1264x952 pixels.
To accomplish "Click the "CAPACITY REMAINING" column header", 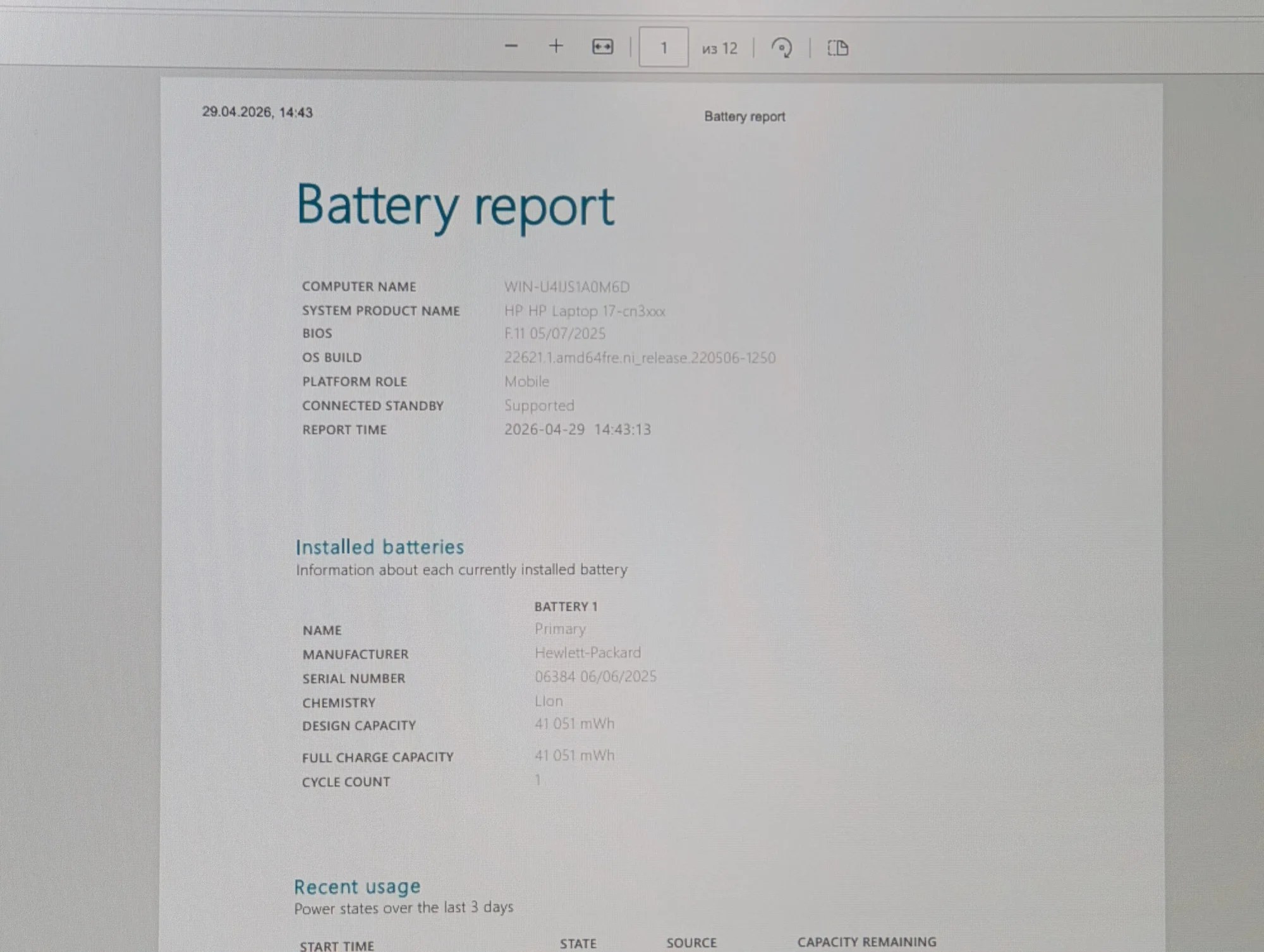I will point(866,942).
